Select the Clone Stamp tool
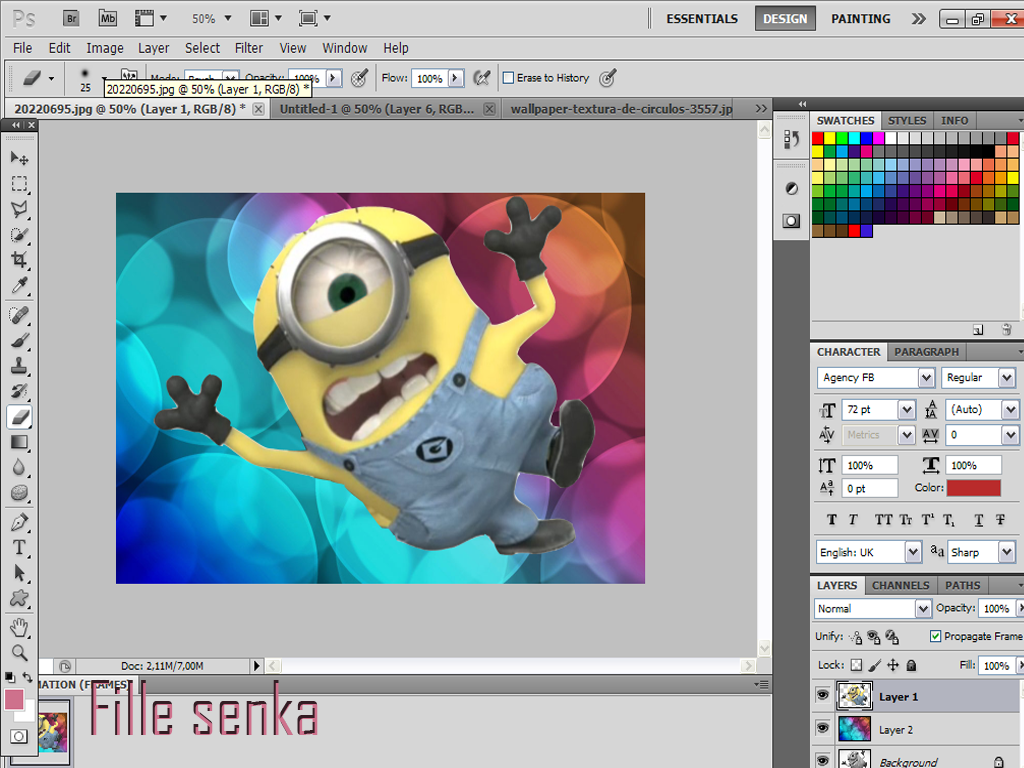The image size is (1024, 768). (x=19, y=366)
